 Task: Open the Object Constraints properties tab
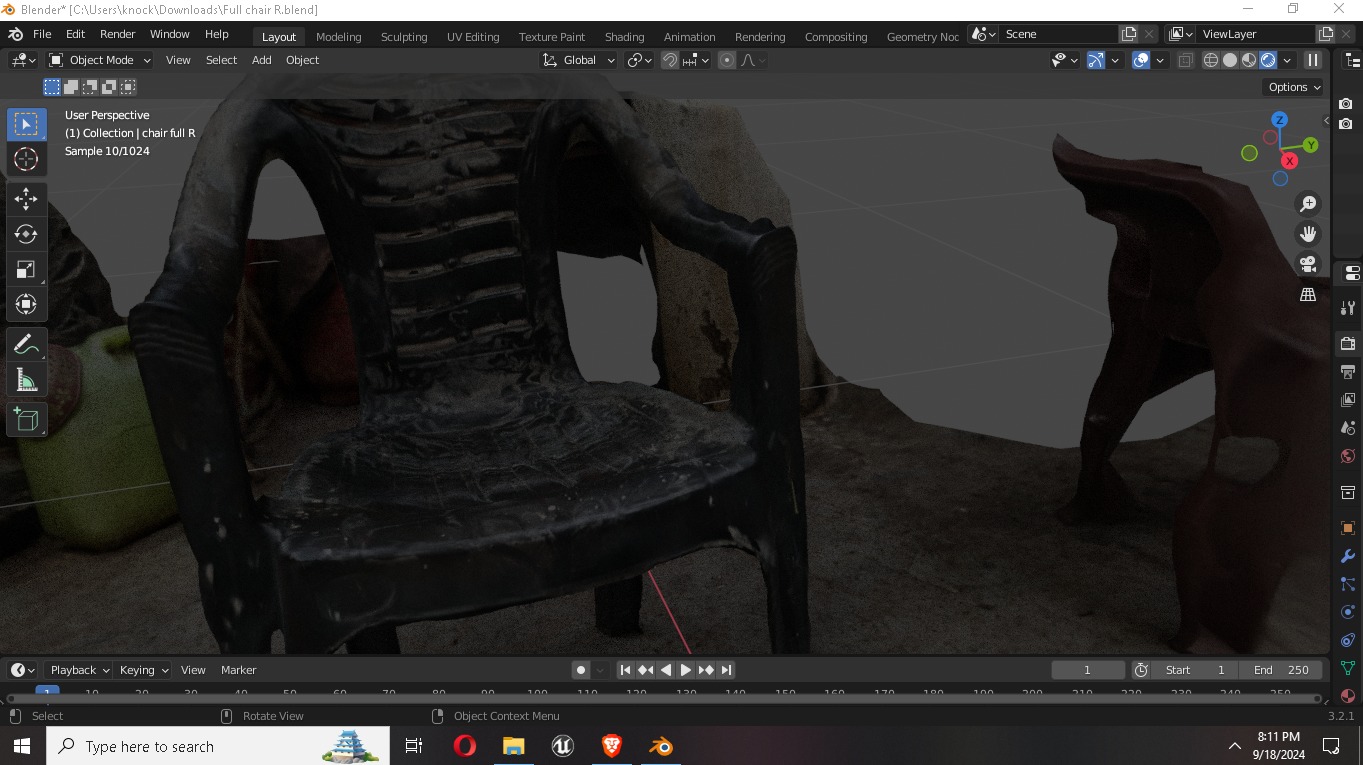coord(1348,640)
